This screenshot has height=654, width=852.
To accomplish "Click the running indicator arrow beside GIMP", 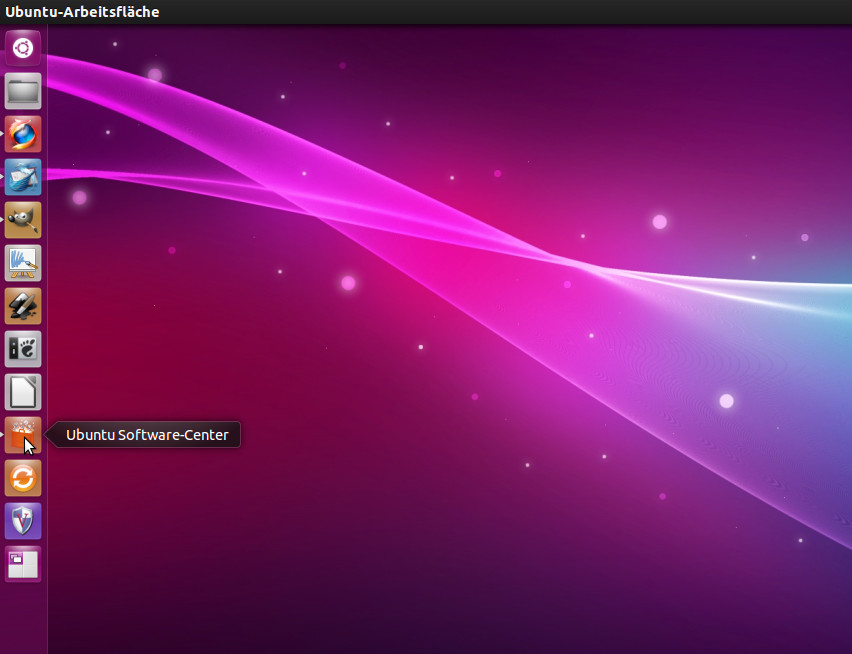I will (3, 220).
